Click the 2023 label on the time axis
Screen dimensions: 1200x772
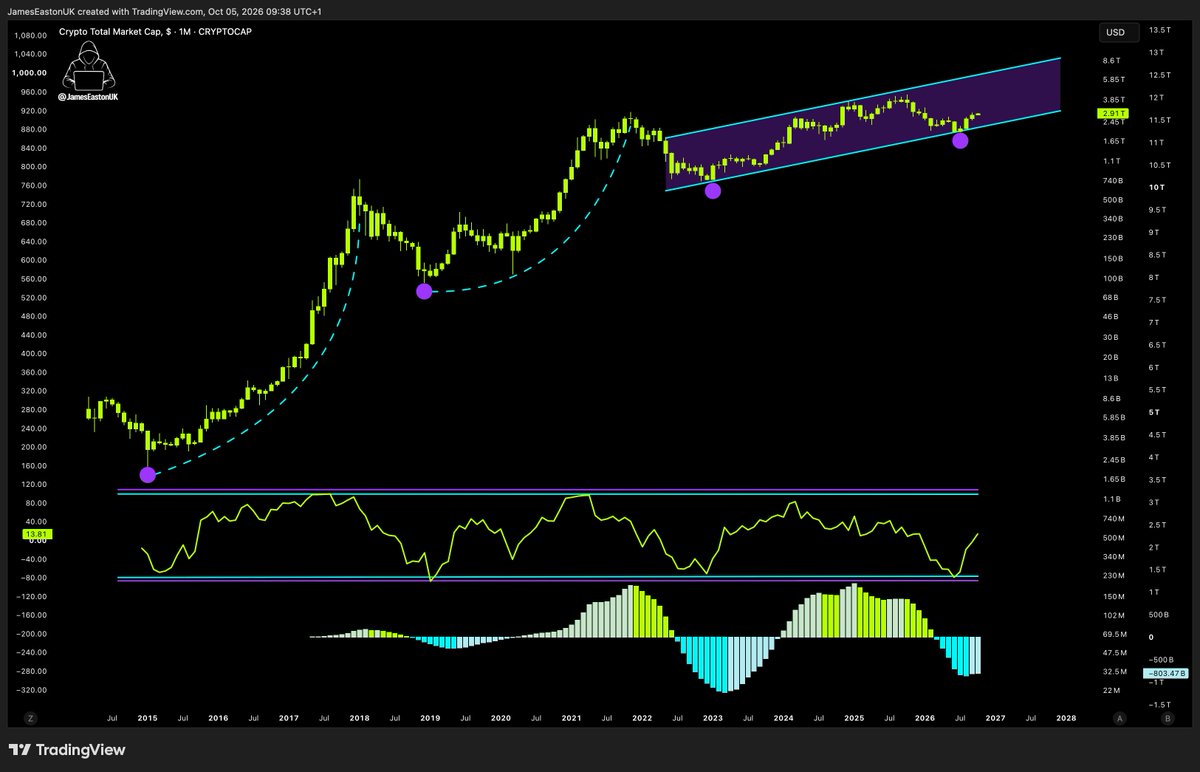[713, 718]
